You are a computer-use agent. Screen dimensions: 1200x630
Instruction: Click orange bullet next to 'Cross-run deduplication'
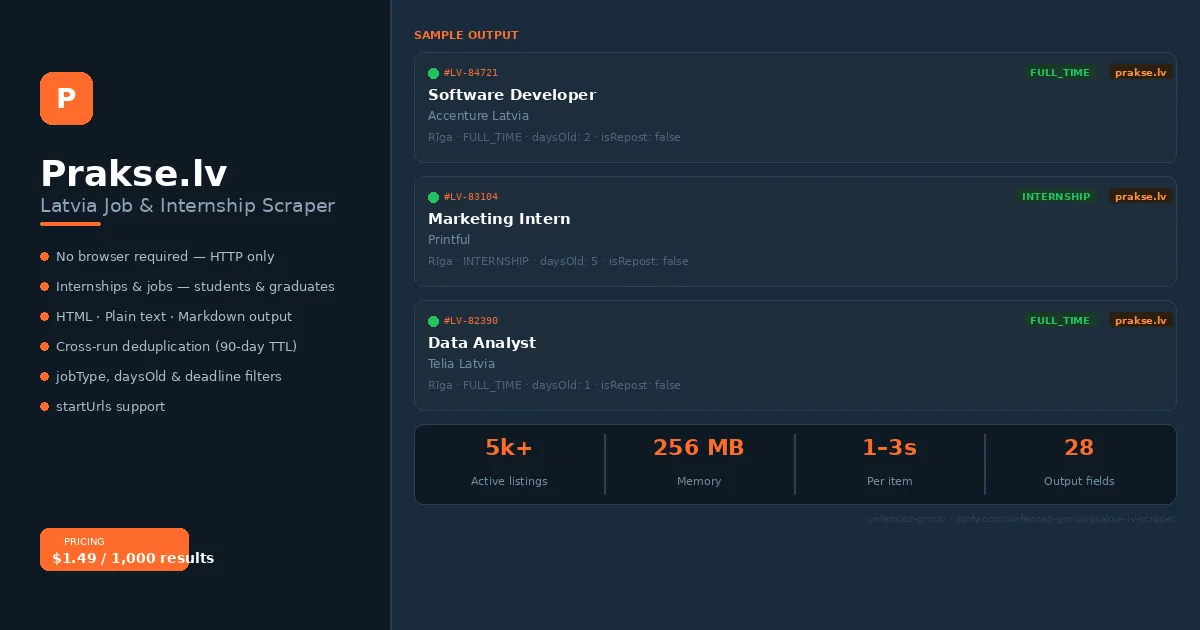click(x=45, y=347)
